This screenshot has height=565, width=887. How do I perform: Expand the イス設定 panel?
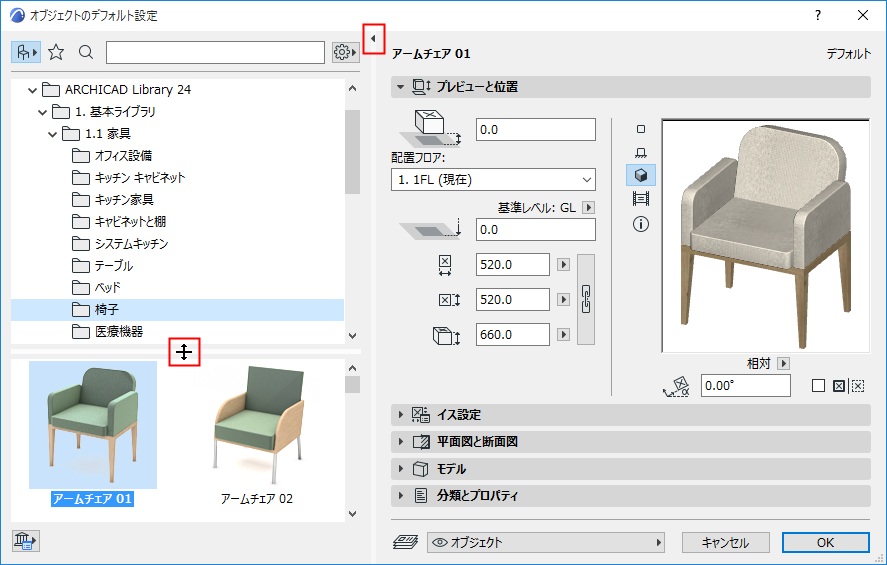pyautogui.click(x=401, y=415)
